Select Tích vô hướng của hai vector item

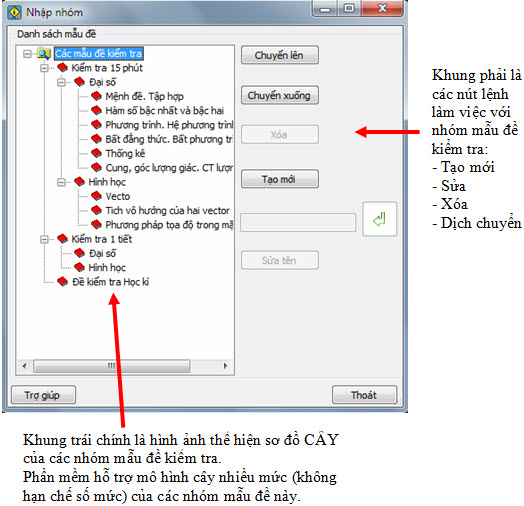167,211
